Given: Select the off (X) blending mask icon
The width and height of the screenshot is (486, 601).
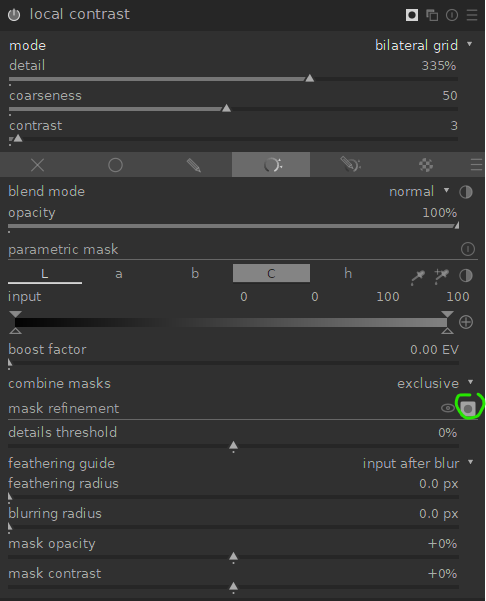Looking at the screenshot, I should click(x=38, y=165).
